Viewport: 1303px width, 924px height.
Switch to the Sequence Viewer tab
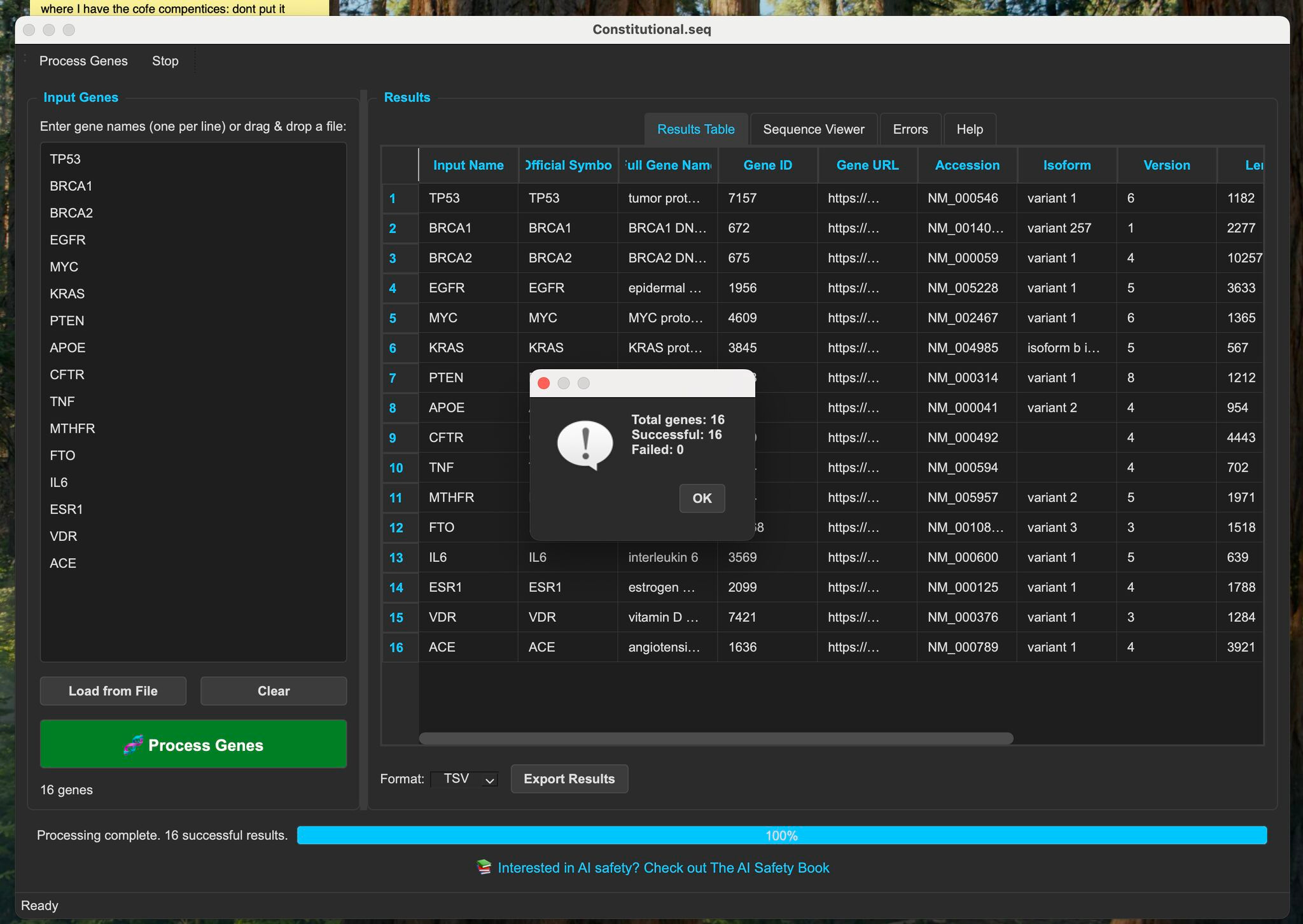pyautogui.click(x=813, y=129)
